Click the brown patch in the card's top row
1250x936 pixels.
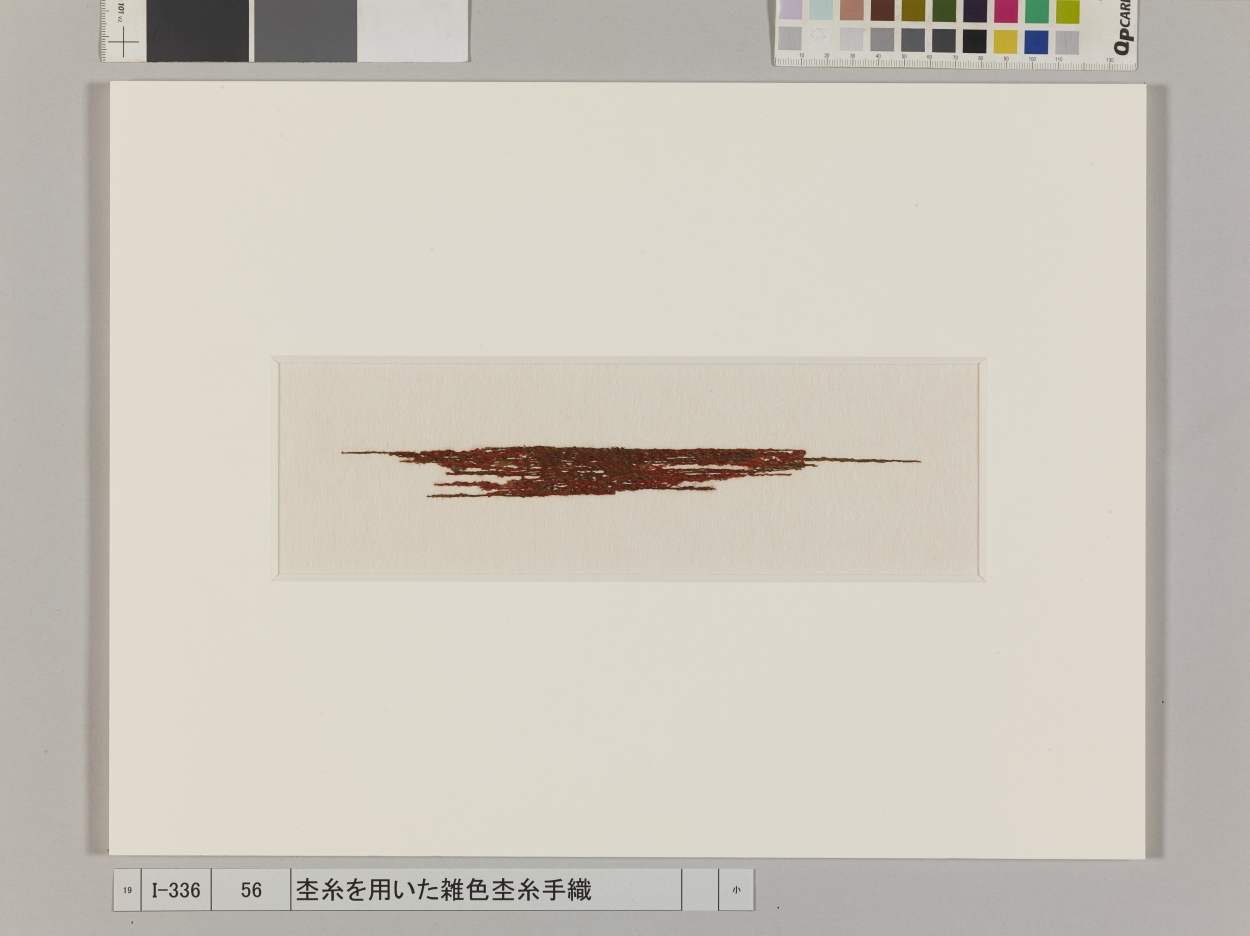point(883,10)
